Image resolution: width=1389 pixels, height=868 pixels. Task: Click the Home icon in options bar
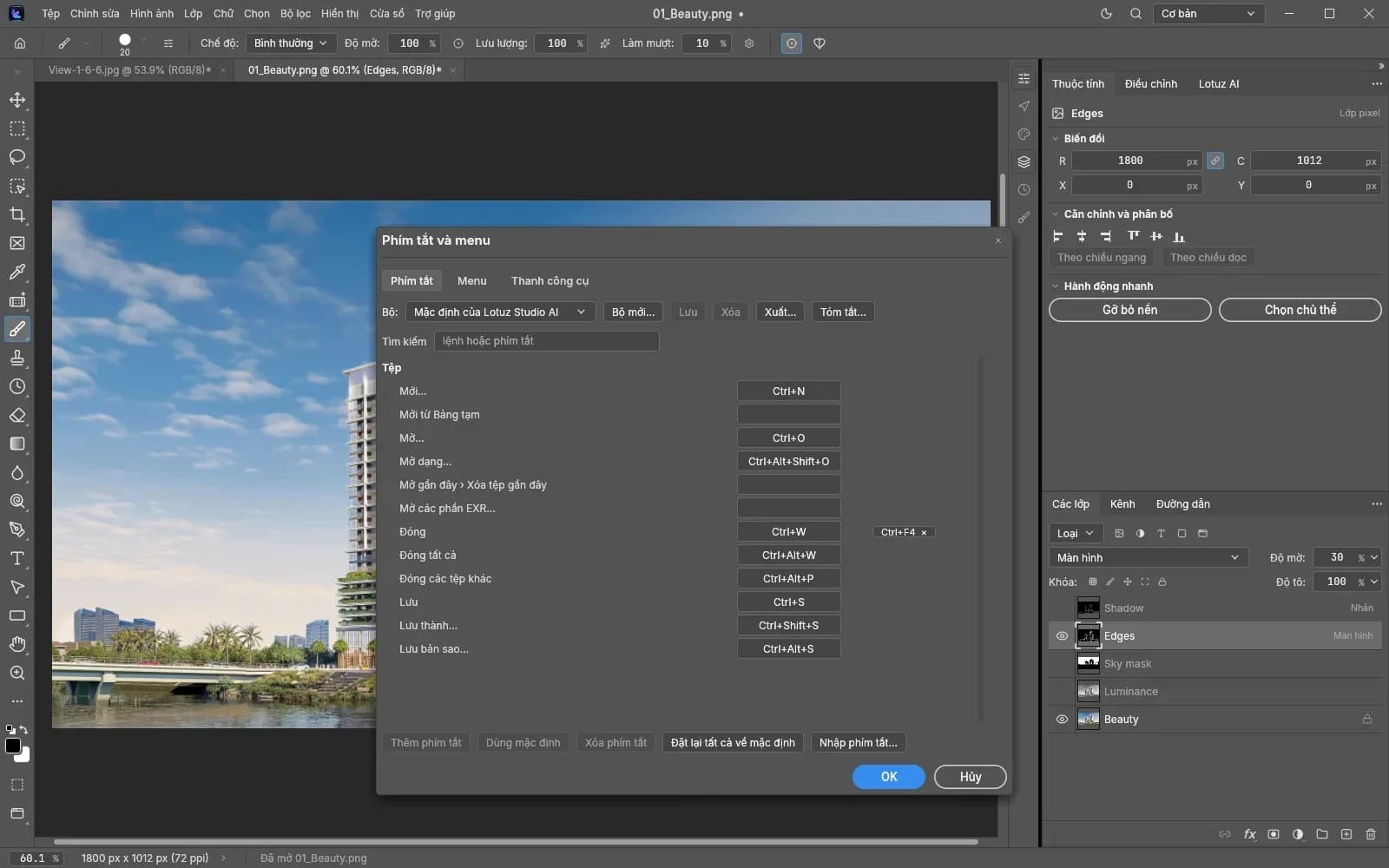tap(20, 43)
